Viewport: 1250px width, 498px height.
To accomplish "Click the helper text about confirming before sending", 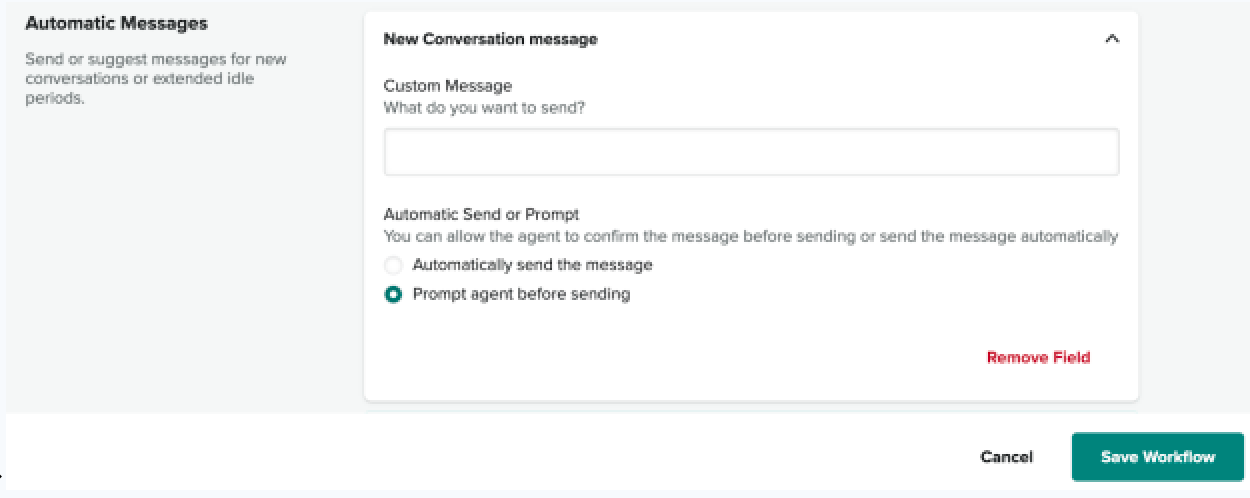I will tap(750, 237).
